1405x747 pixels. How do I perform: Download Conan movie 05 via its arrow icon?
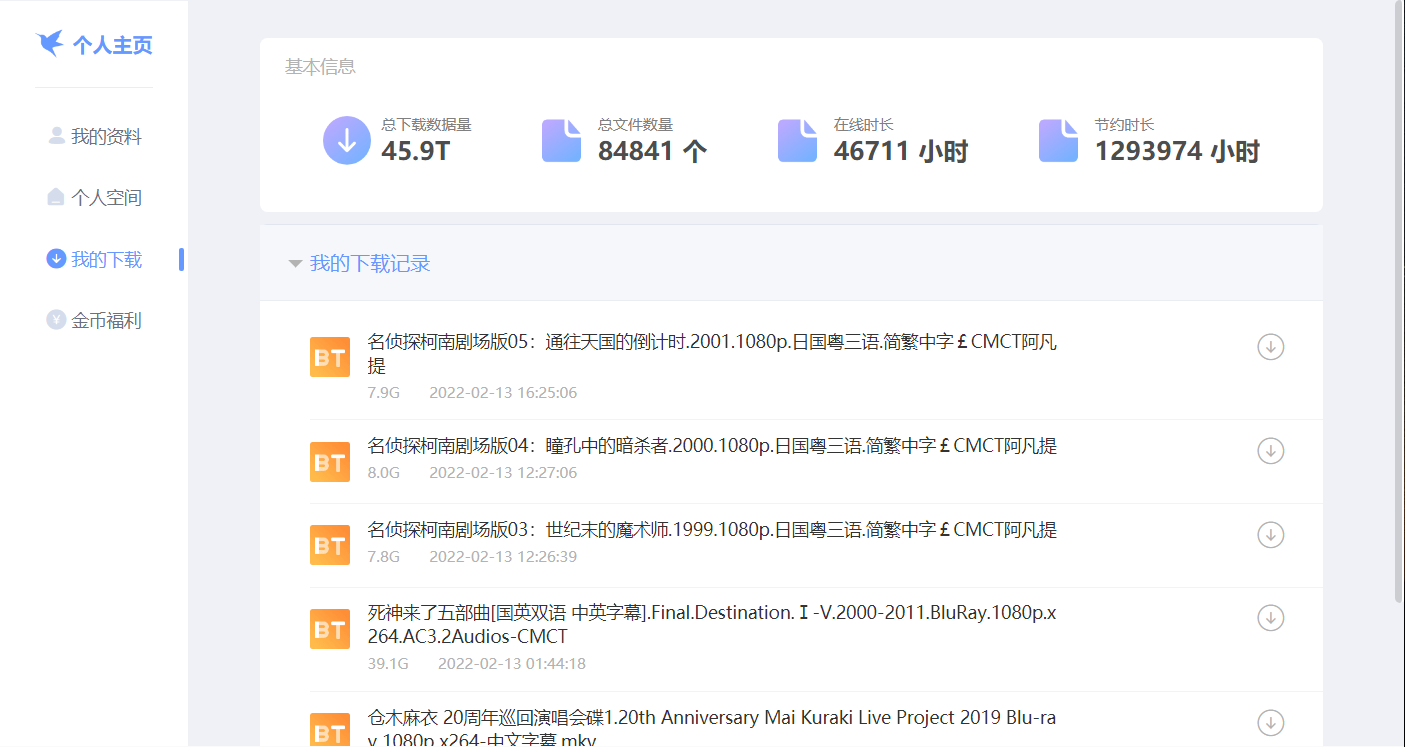(1270, 347)
